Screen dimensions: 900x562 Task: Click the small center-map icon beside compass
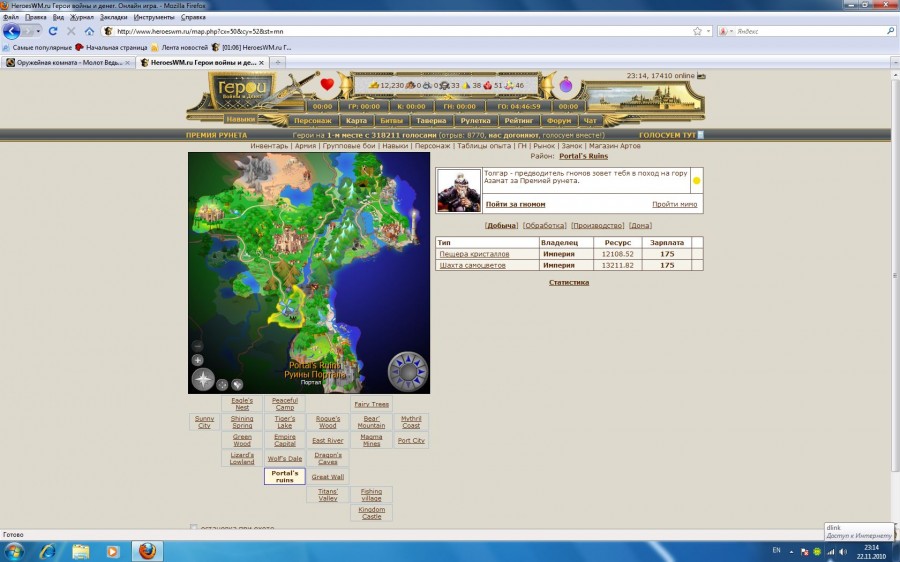click(222, 385)
